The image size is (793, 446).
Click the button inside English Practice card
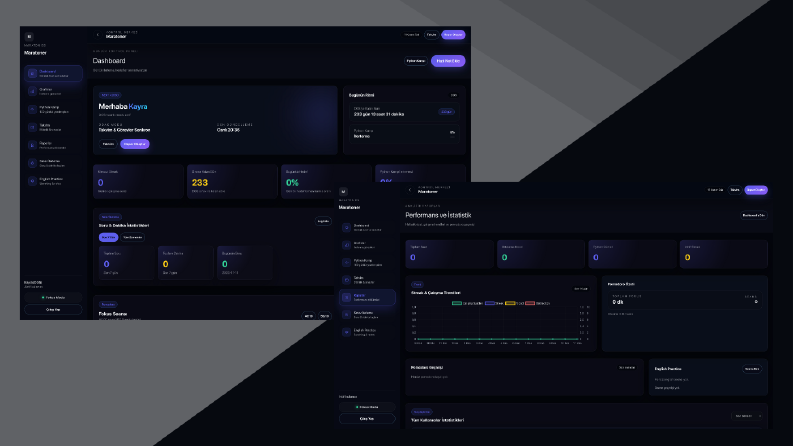coord(752,369)
